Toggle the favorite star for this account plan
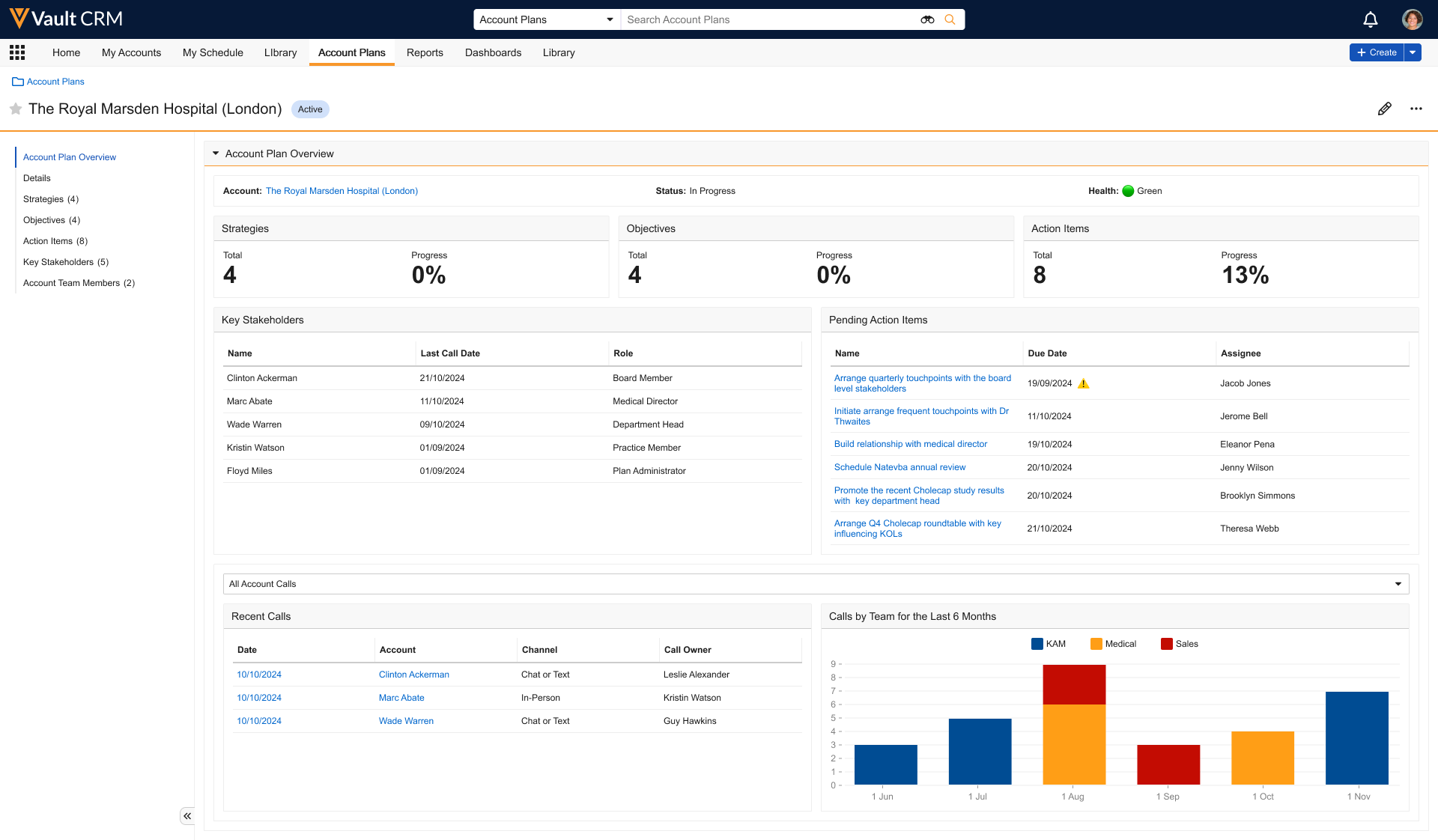1438x840 pixels. point(16,109)
